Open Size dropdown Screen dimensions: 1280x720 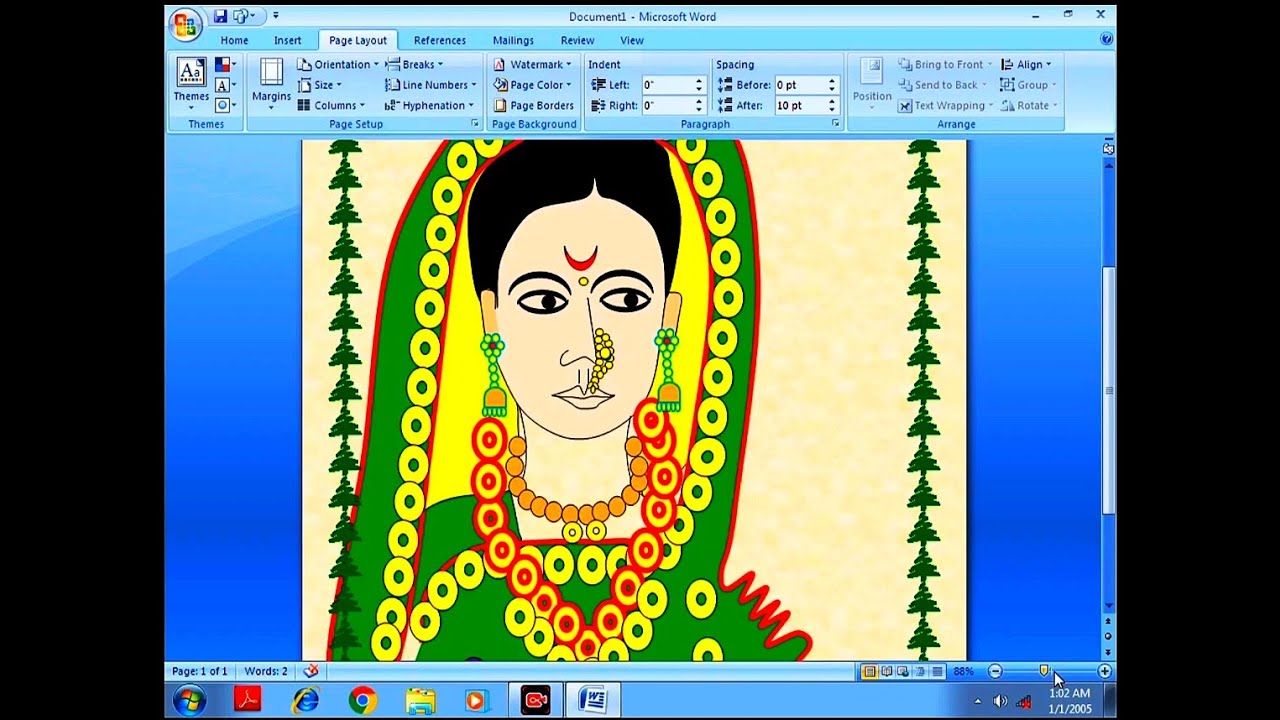320,85
